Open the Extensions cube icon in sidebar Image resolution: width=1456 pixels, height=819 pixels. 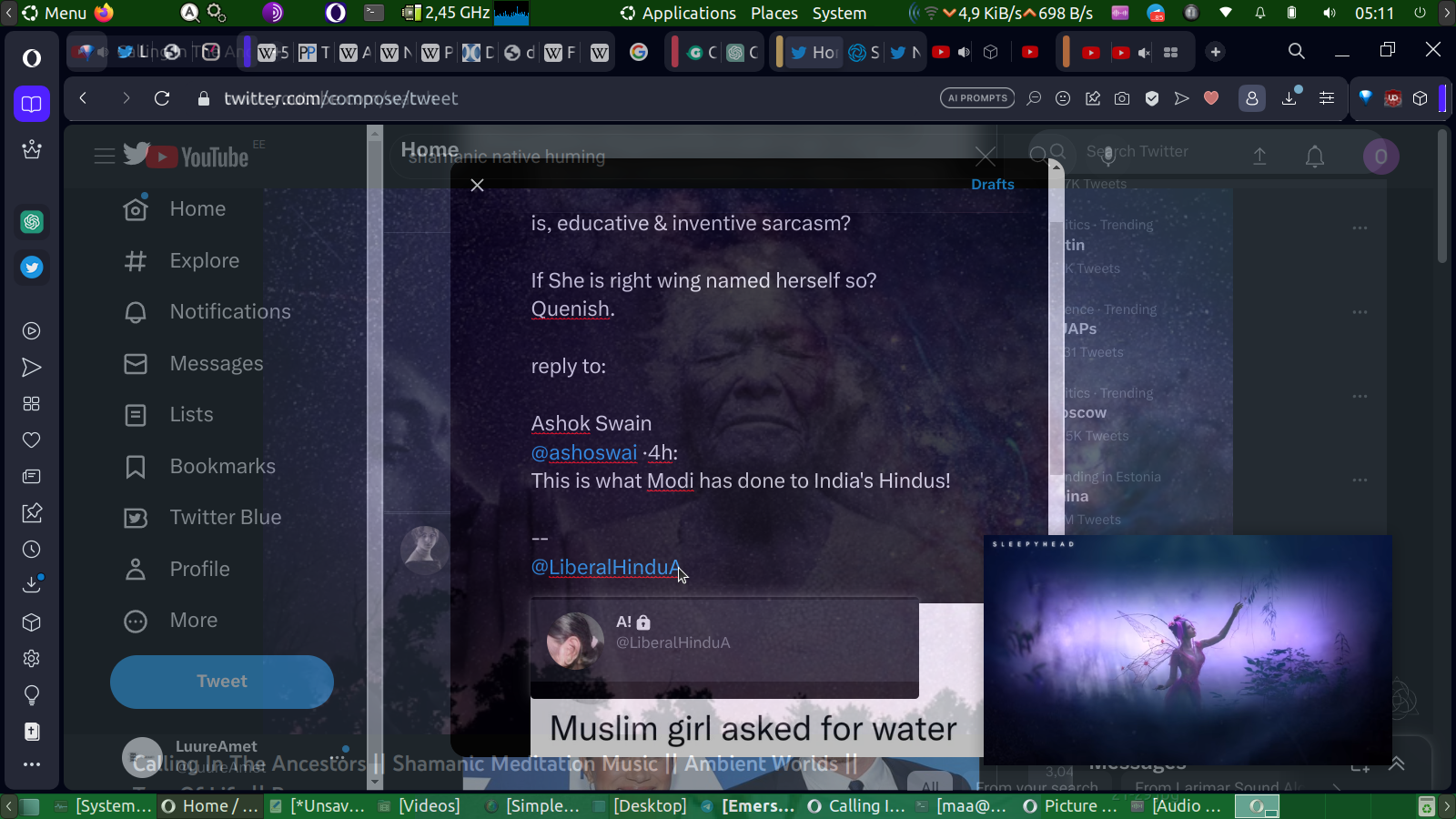32,622
